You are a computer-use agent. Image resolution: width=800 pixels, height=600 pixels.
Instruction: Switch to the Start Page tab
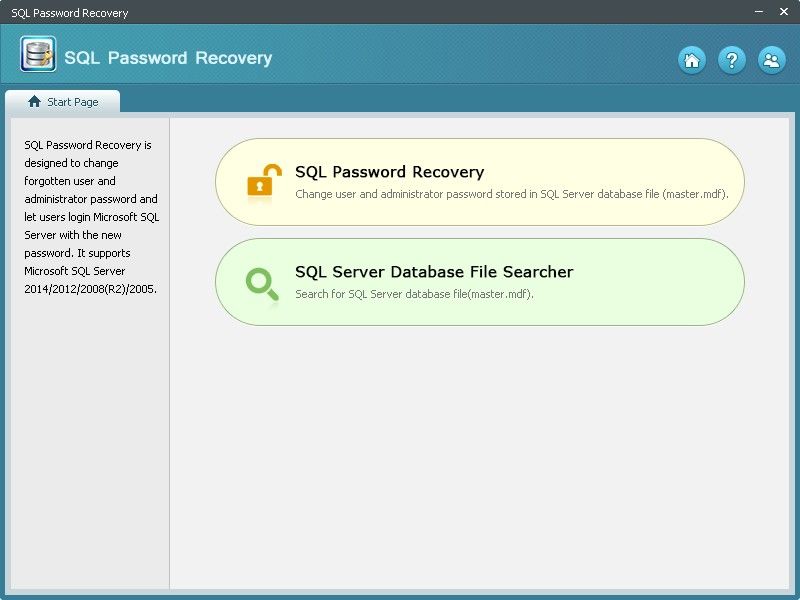tap(63, 102)
